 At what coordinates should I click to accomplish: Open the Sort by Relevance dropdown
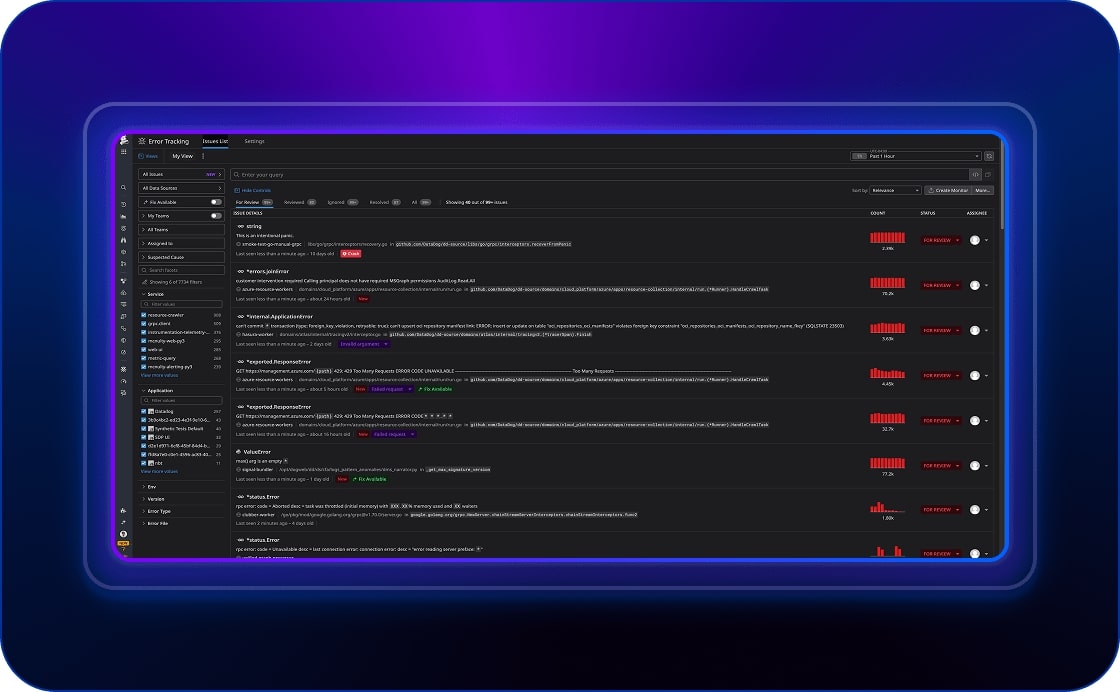(896, 190)
